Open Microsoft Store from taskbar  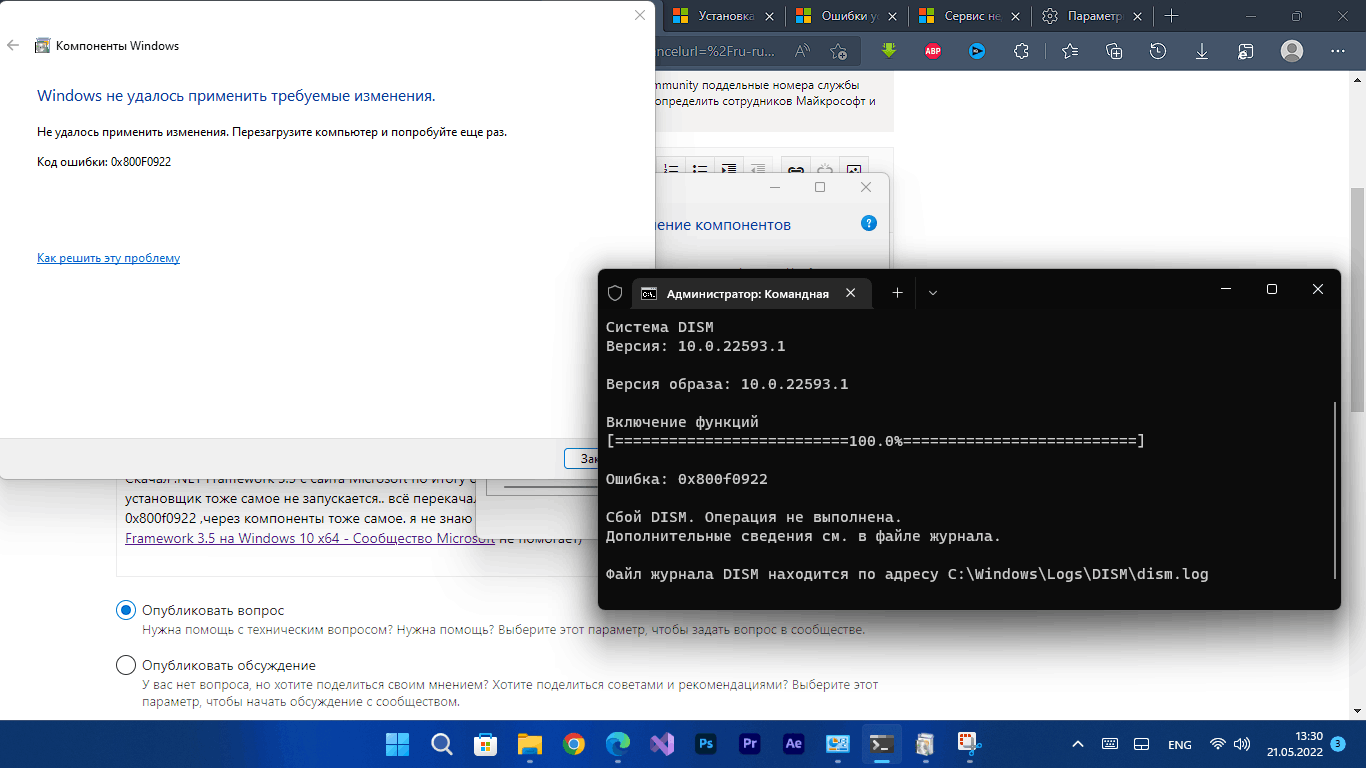[x=485, y=744]
